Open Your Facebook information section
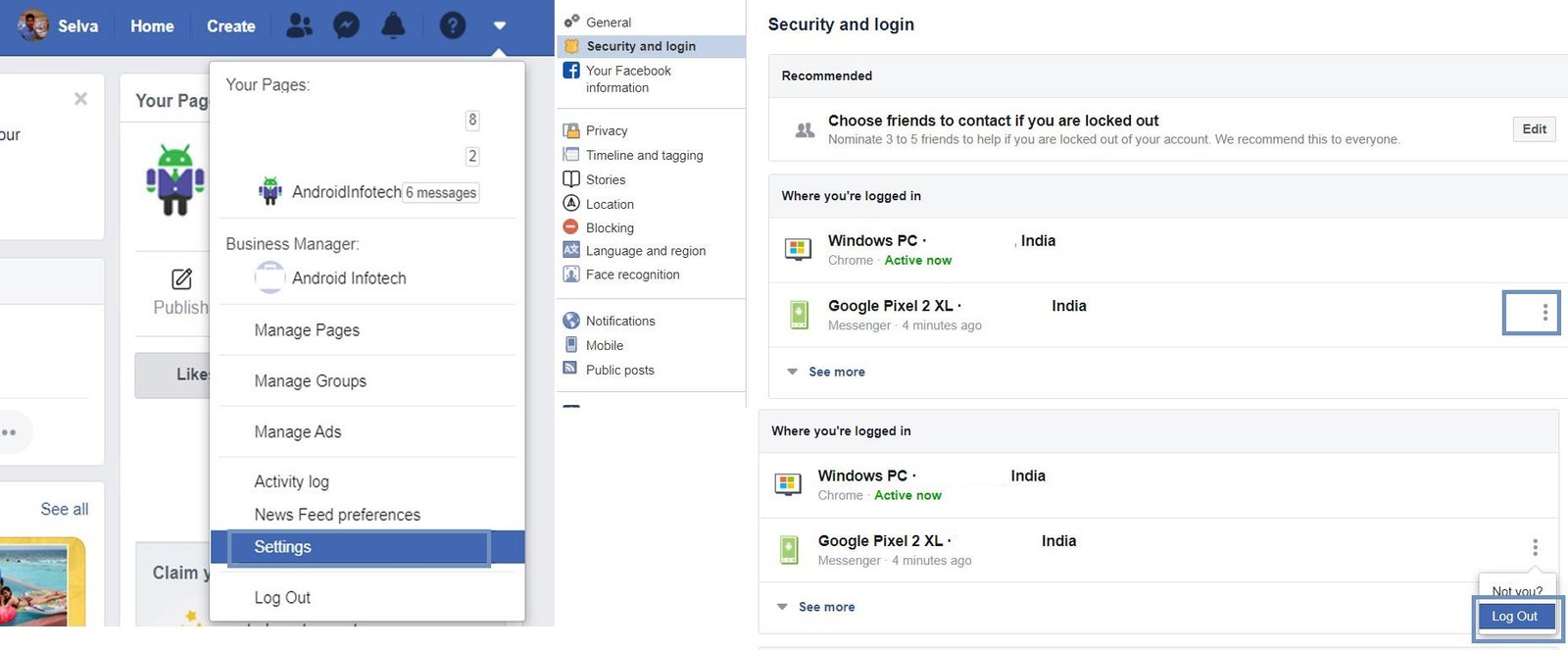 pyautogui.click(x=571, y=71)
